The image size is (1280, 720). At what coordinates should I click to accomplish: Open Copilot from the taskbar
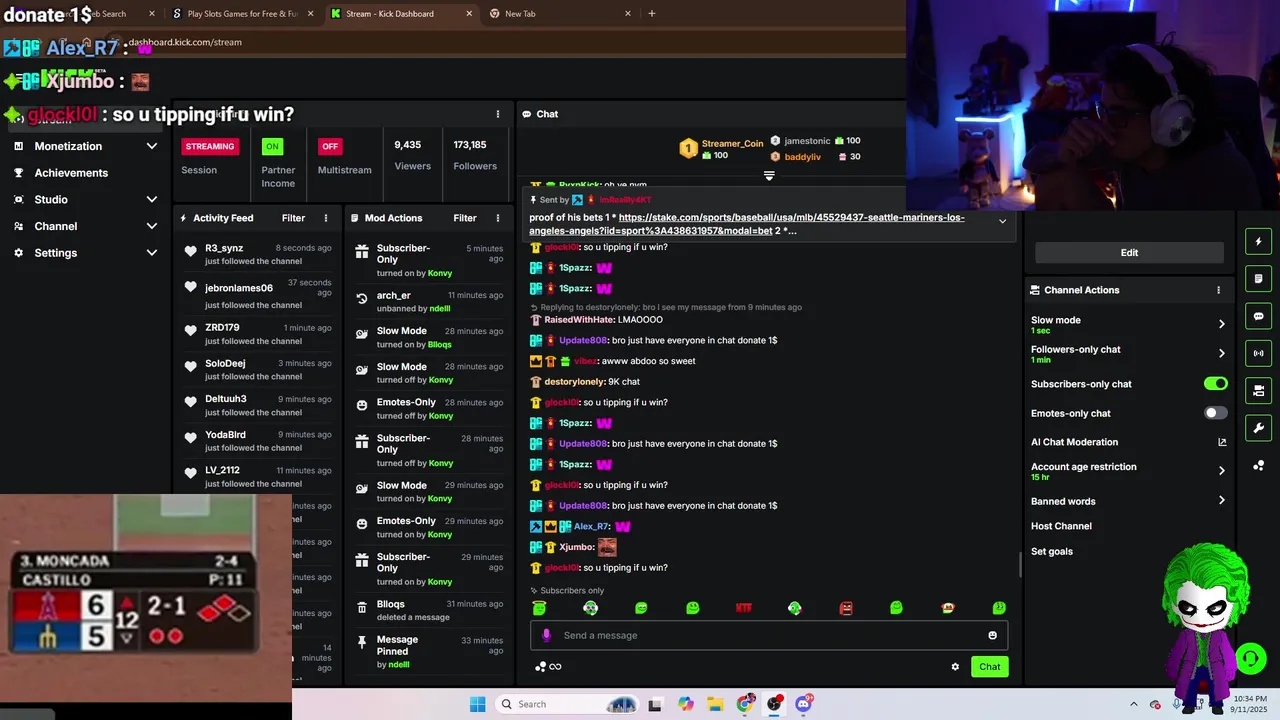tap(685, 704)
